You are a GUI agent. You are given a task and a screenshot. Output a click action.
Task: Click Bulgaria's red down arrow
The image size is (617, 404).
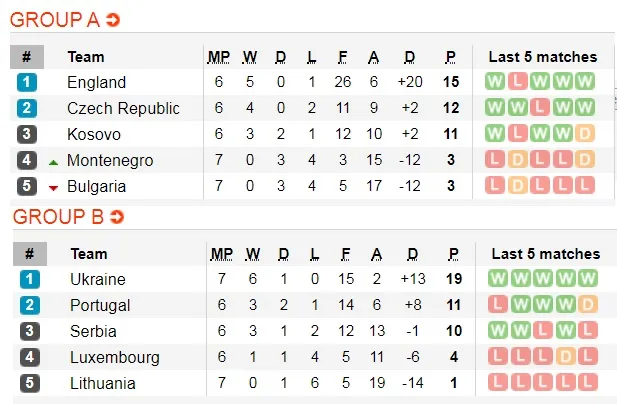point(53,187)
